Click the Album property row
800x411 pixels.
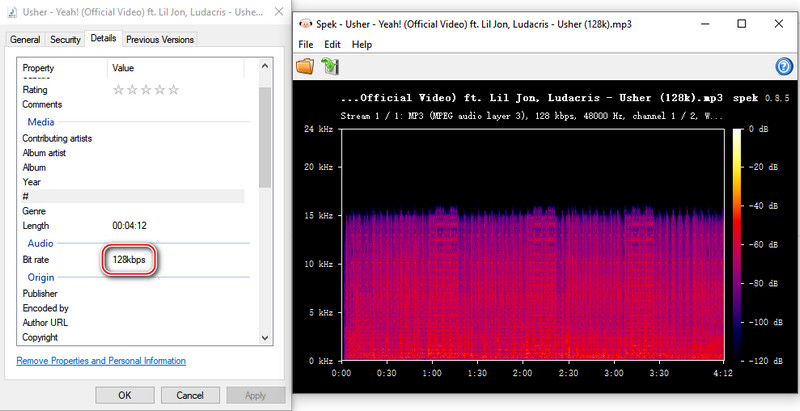pos(132,167)
